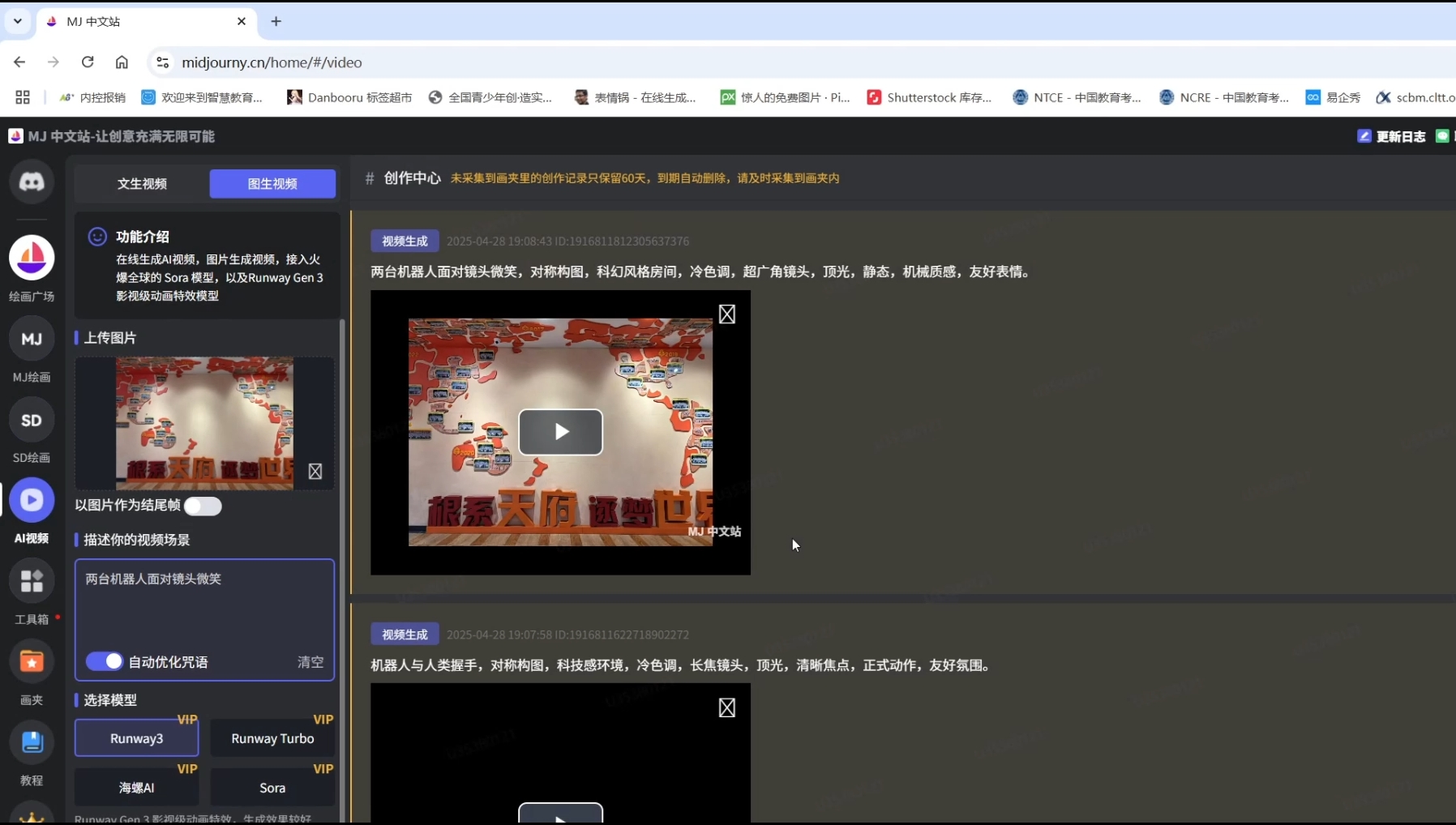Click the uploaded image thumbnail
The height and width of the screenshot is (825, 1456).
coord(205,423)
